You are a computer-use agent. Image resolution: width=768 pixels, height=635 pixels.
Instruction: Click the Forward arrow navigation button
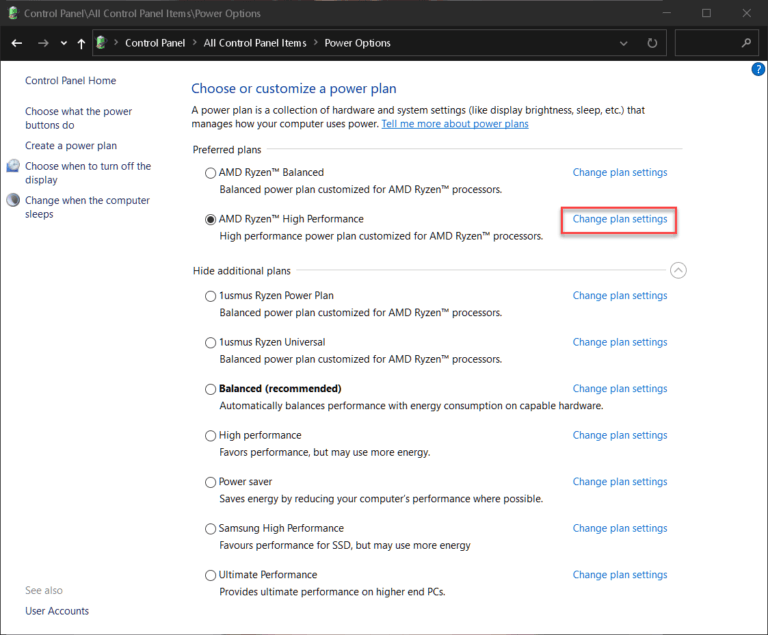(x=43, y=43)
